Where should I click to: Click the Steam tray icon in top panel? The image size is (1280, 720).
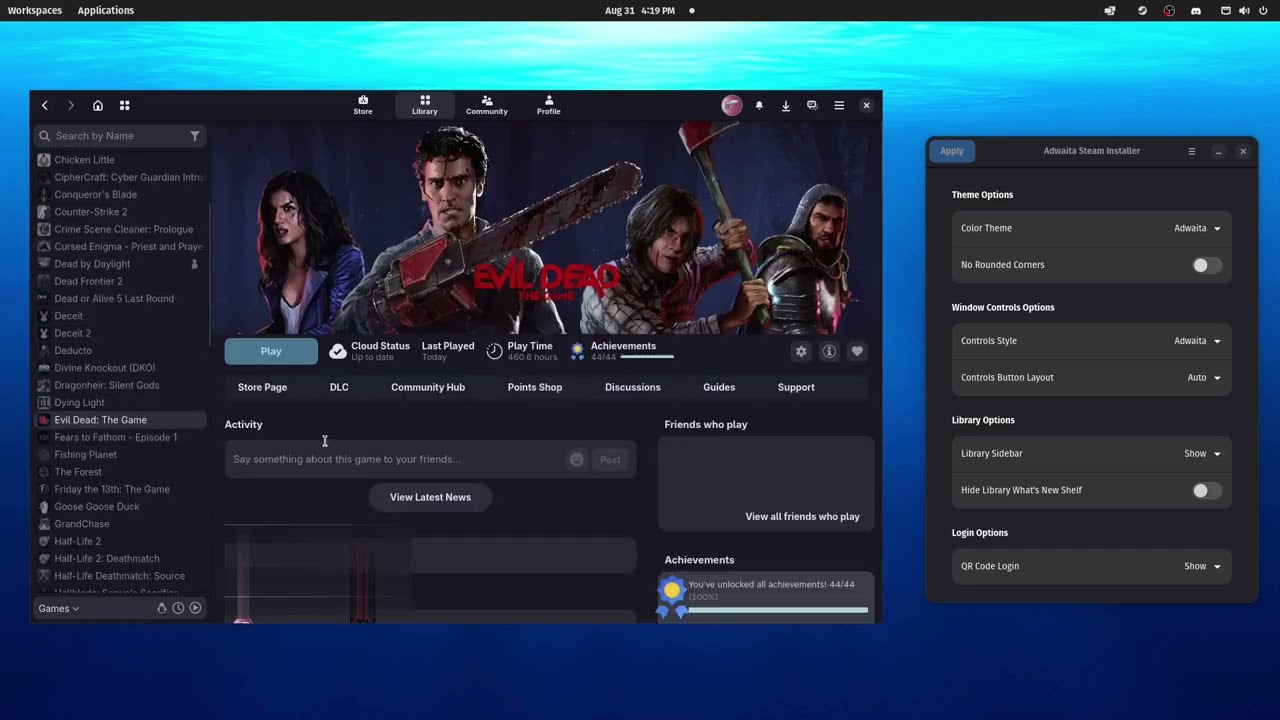point(1142,10)
